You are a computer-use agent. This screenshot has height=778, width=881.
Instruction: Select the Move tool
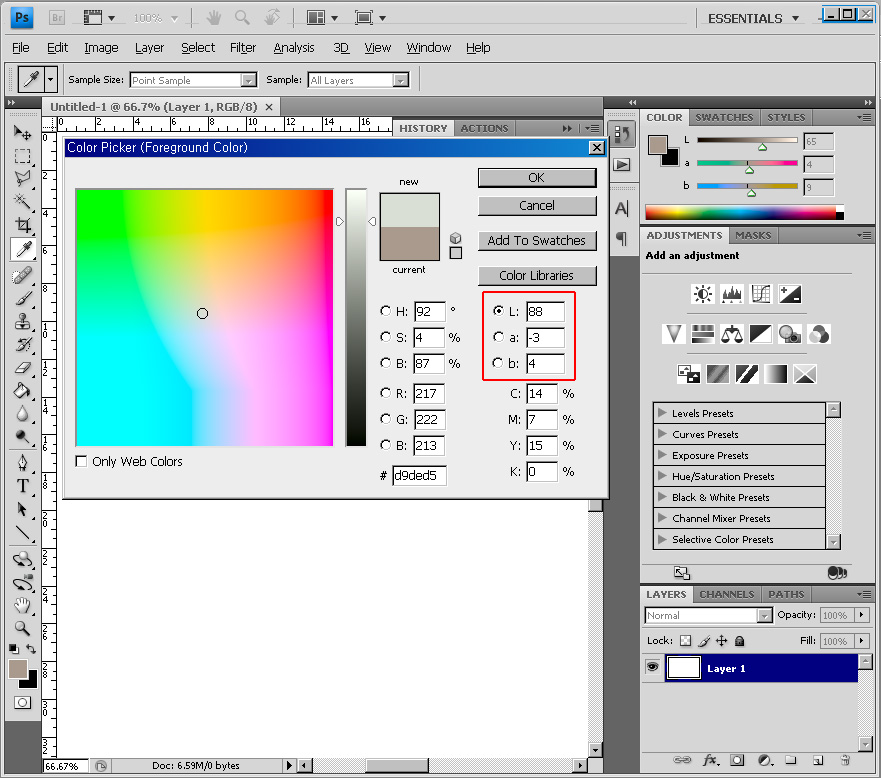tap(22, 132)
